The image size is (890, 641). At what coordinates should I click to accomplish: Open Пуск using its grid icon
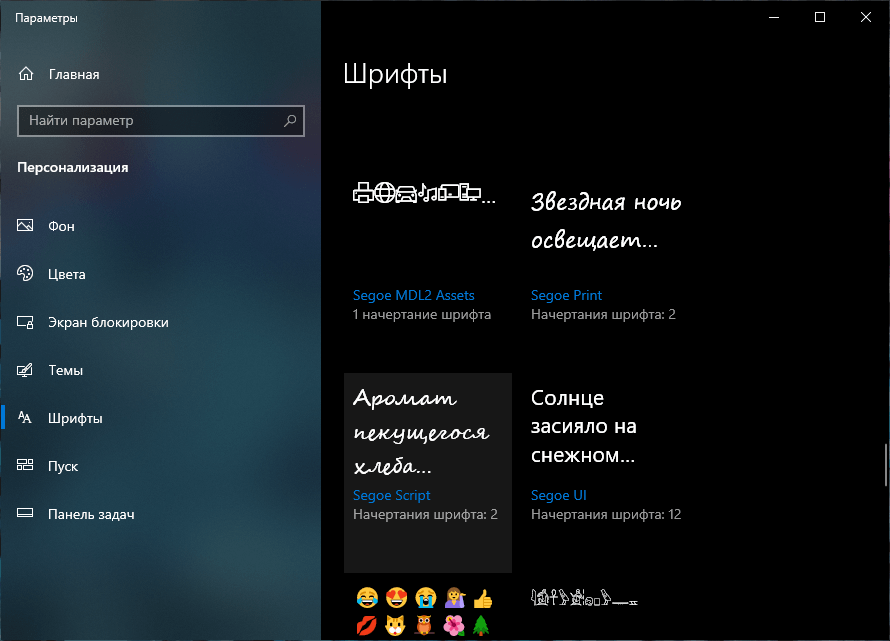(x=26, y=466)
